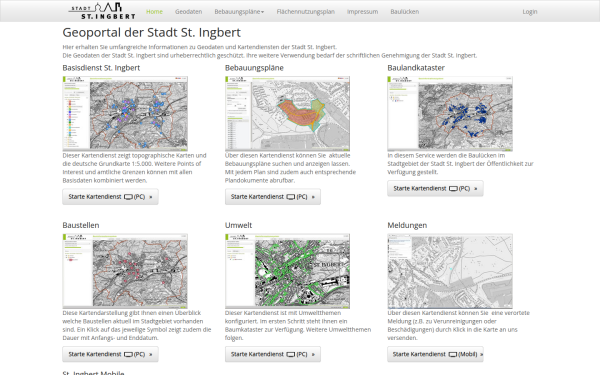Click the Geoportal der Stadt St. Ingbert title
The image size is (600, 375).
click(x=152, y=33)
